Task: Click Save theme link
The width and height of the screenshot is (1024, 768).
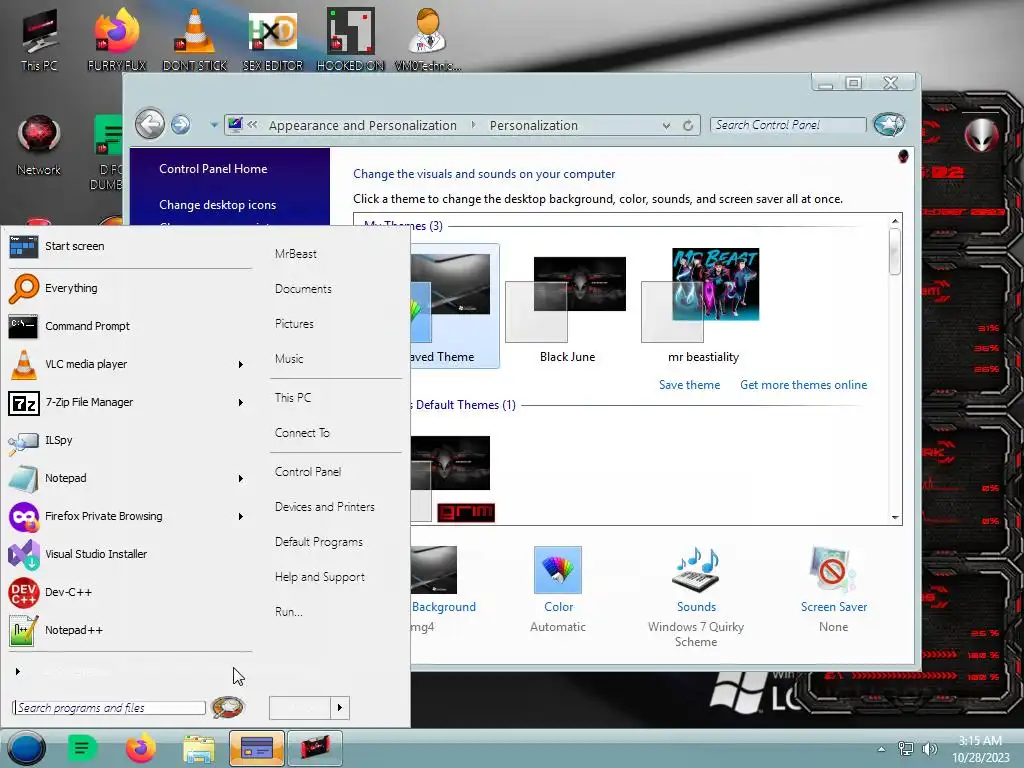Action: 689,385
